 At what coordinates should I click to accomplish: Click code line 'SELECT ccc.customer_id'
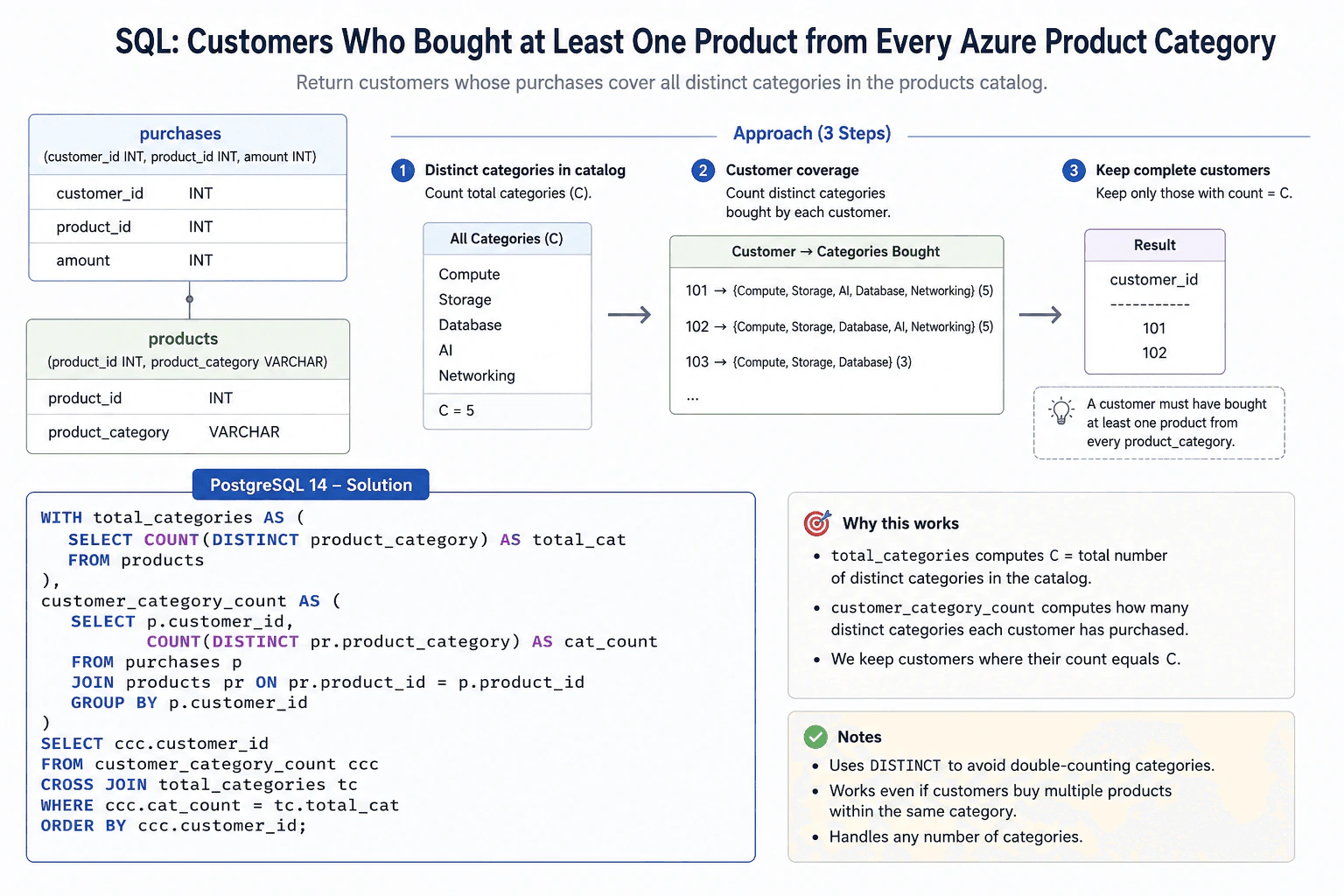154,744
